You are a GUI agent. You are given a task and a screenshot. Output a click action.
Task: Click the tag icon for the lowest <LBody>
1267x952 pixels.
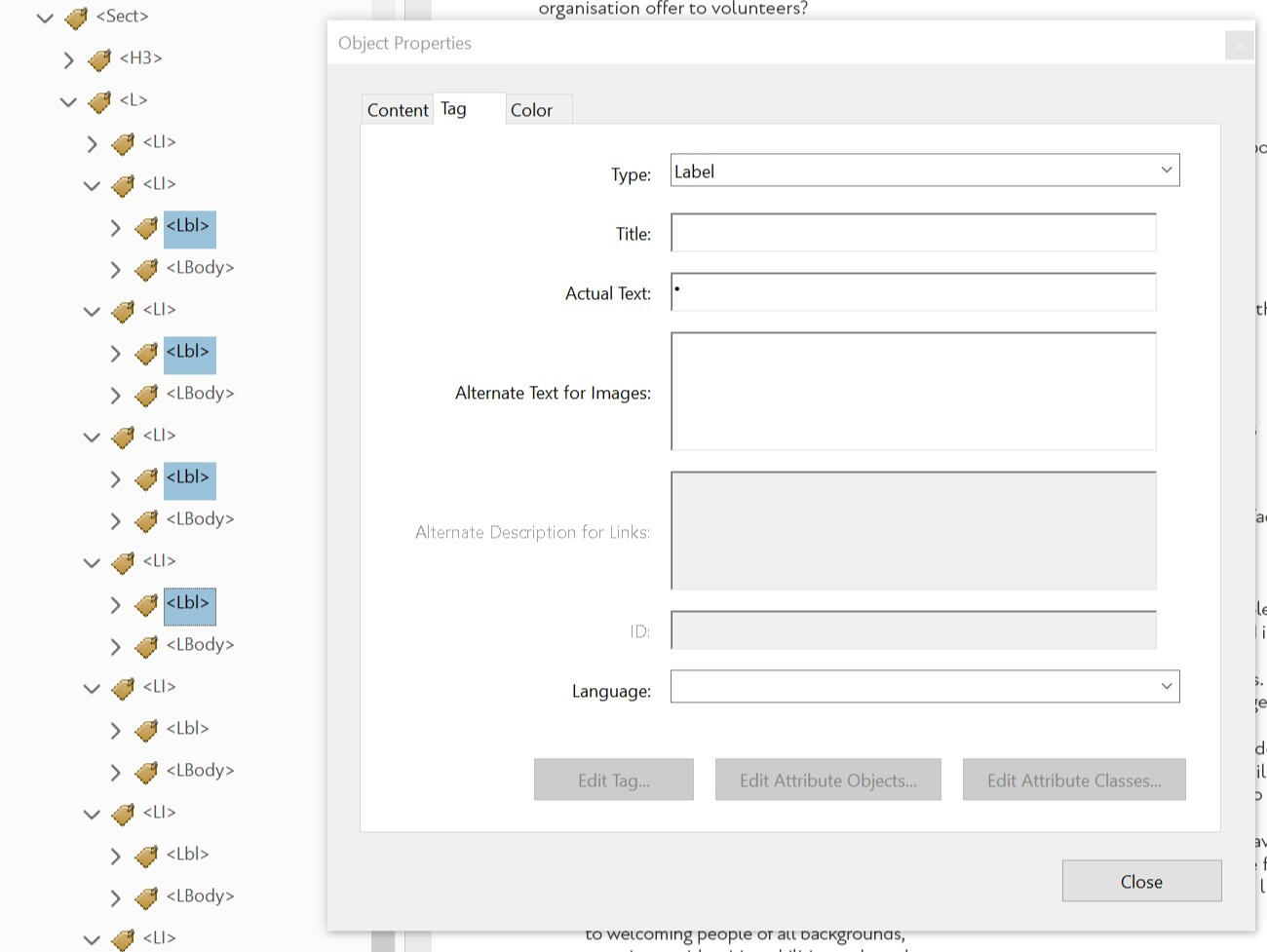point(146,895)
